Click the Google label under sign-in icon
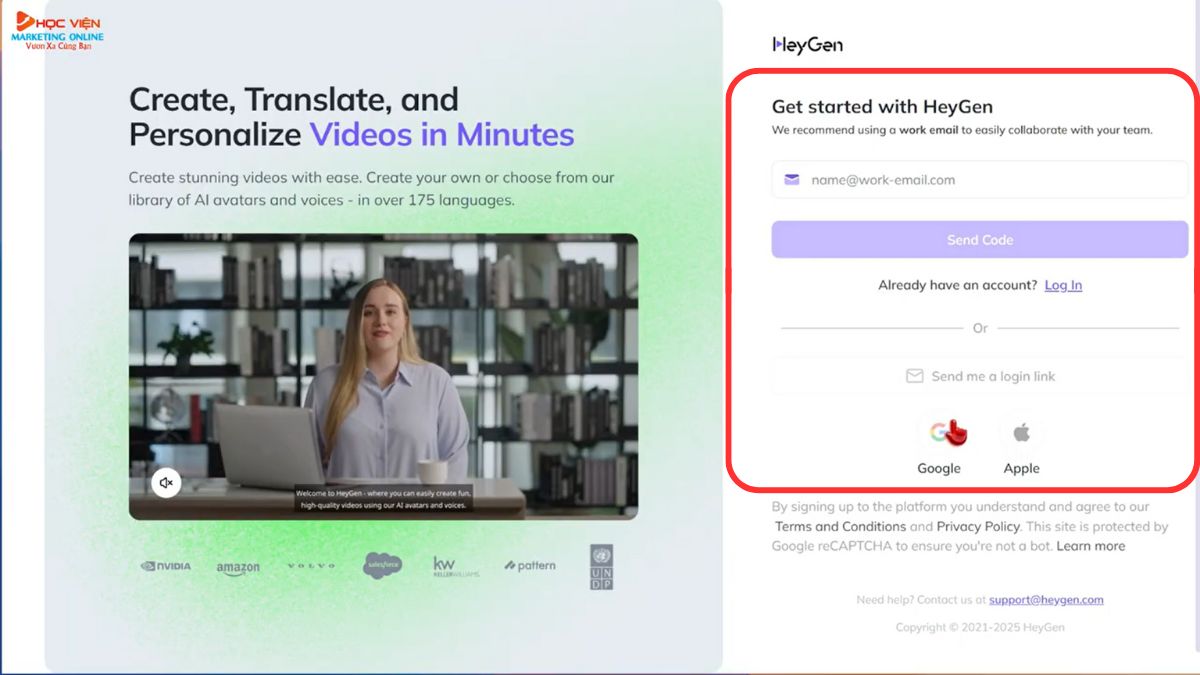 (x=939, y=468)
